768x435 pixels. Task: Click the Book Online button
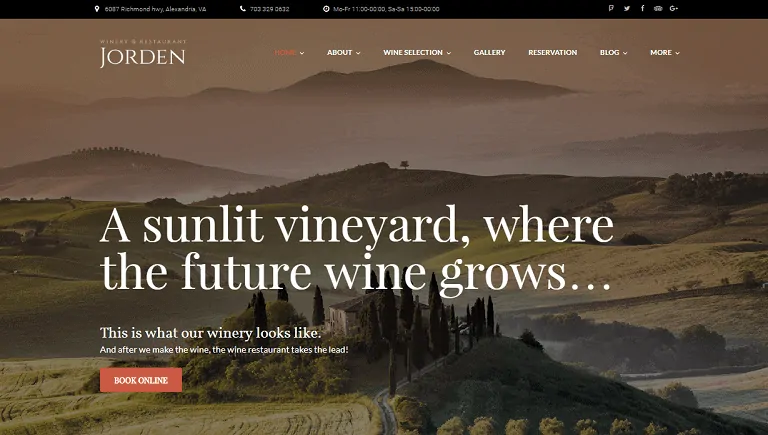pyautogui.click(x=141, y=380)
